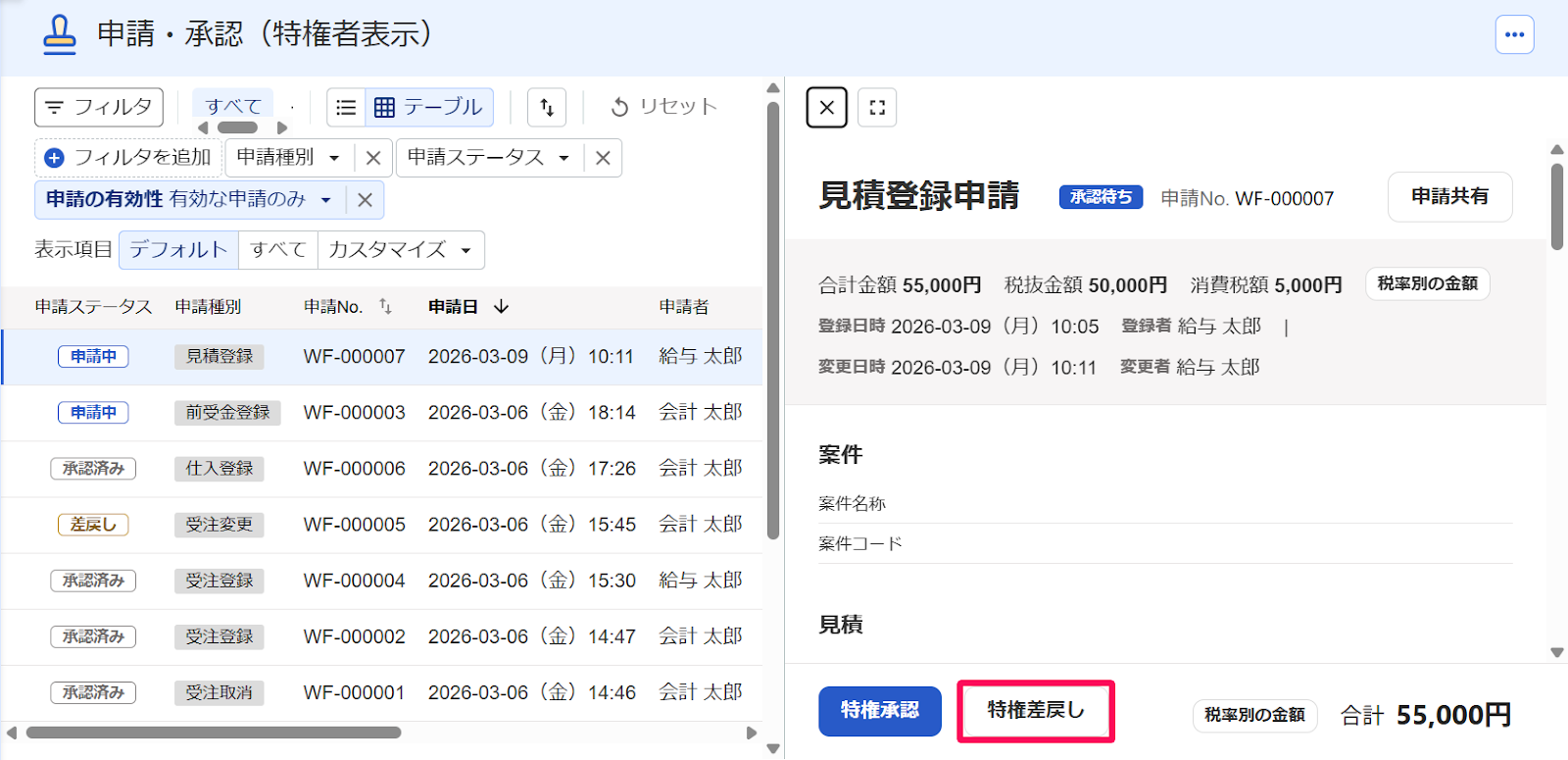Open the 申請の有効性 filter dropdown
Image resolution: width=1568 pixels, height=760 pixels.
coord(189,200)
